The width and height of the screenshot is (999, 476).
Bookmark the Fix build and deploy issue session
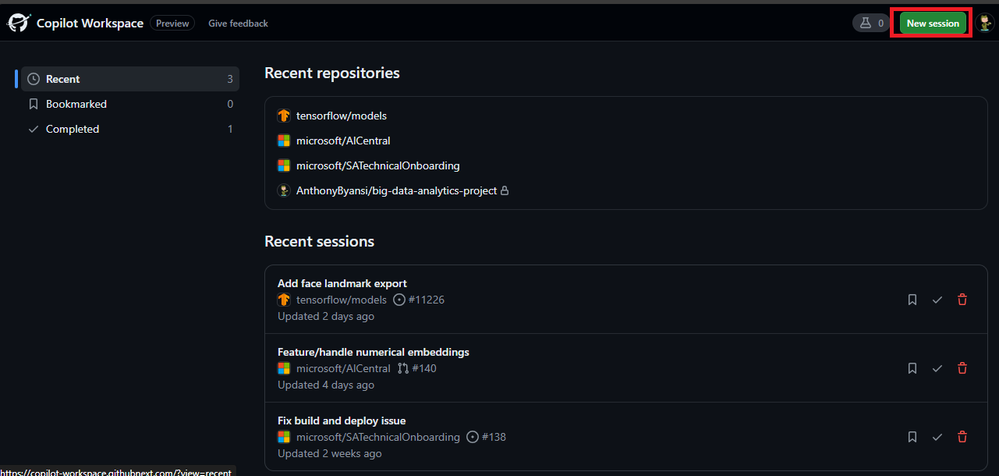912,436
